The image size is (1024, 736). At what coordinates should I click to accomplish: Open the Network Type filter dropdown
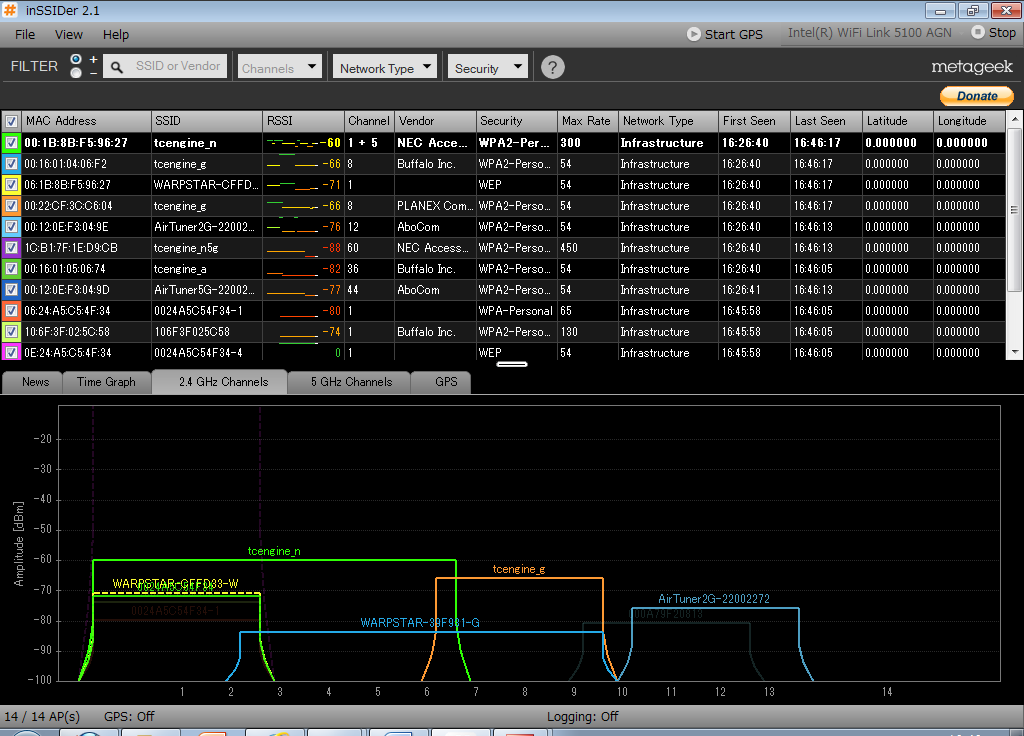pos(385,67)
